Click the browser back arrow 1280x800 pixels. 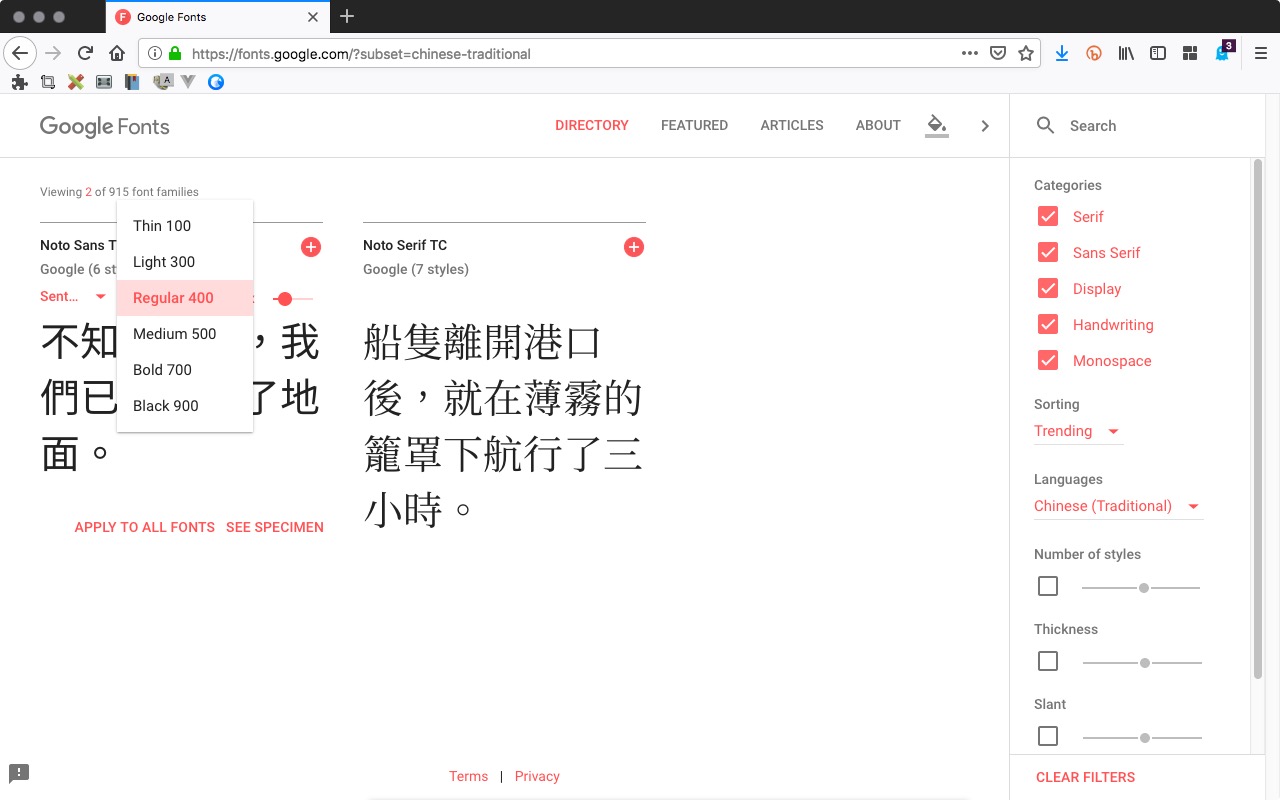[x=20, y=54]
